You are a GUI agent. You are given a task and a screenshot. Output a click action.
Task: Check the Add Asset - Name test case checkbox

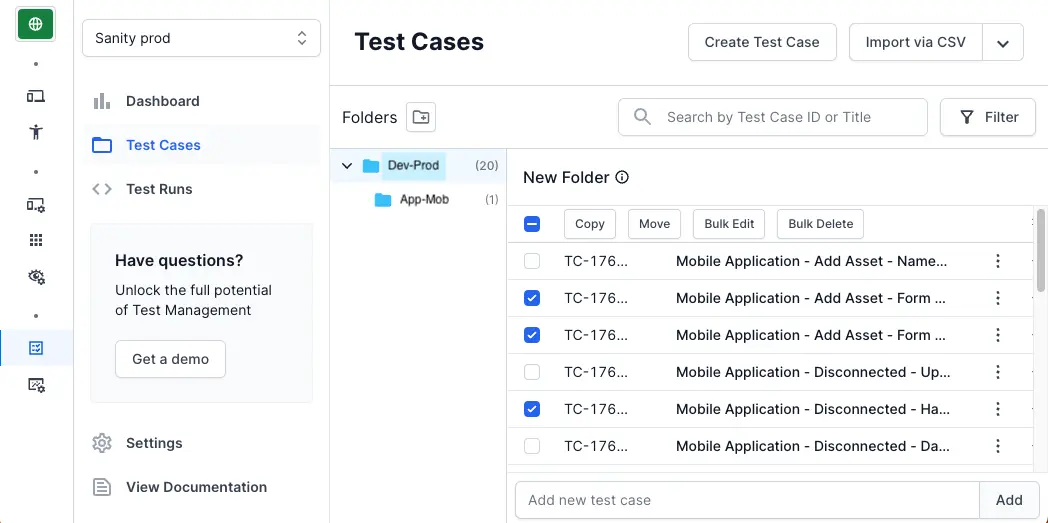pyautogui.click(x=532, y=261)
